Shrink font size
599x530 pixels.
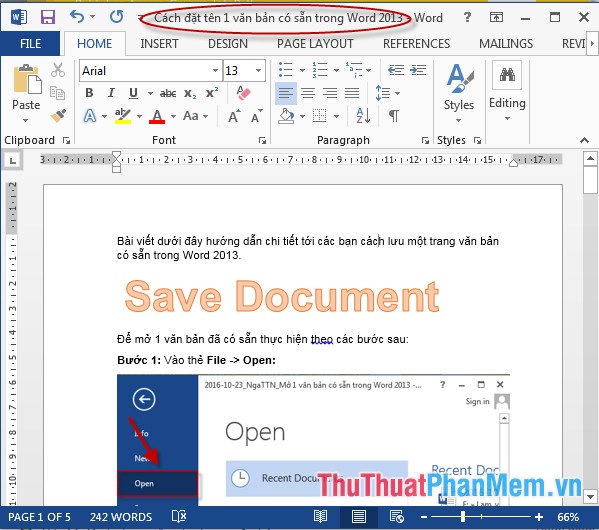tap(257, 116)
